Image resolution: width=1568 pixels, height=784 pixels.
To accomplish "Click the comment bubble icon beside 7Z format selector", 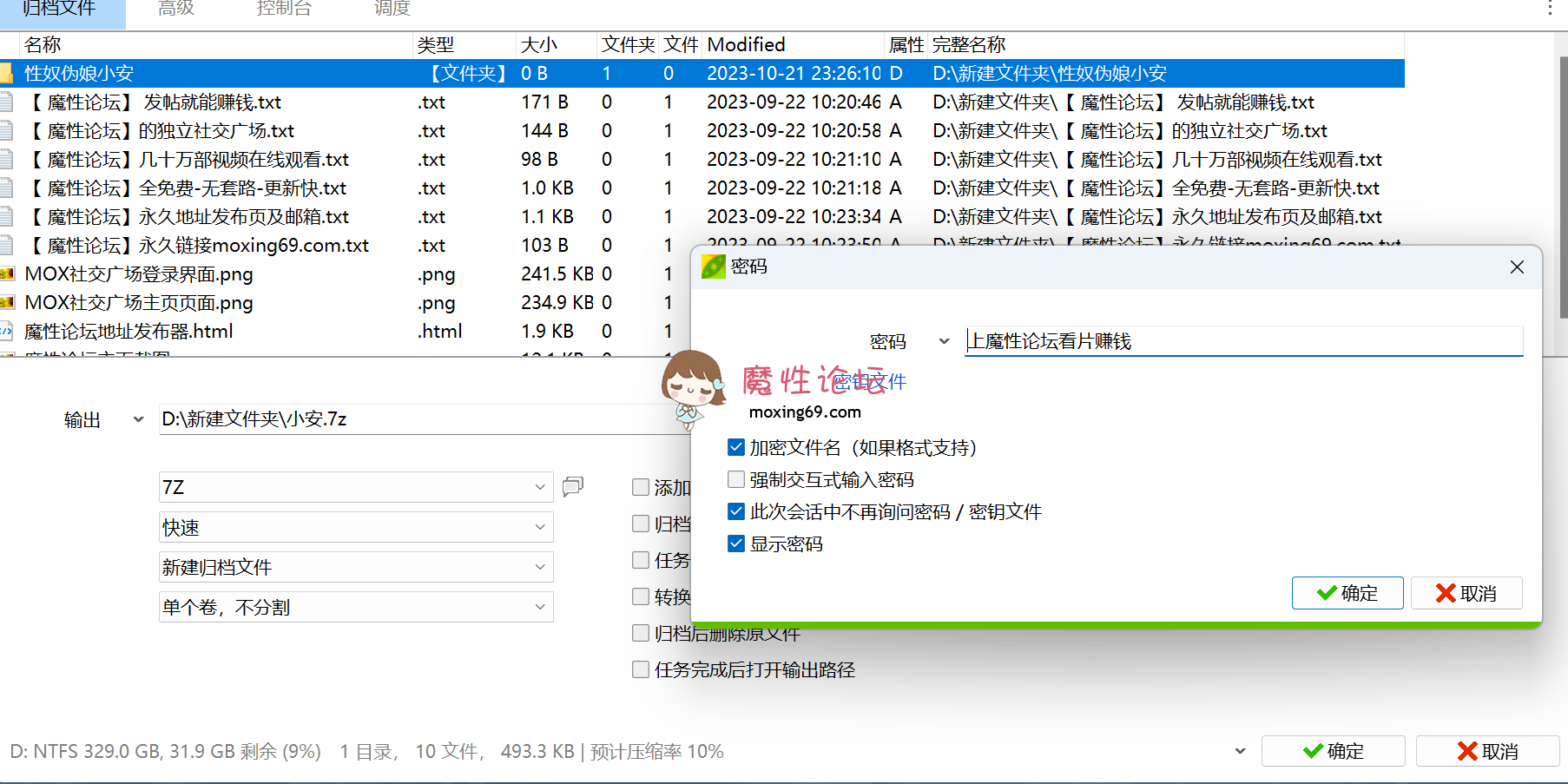I will click(x=572, y=487).
